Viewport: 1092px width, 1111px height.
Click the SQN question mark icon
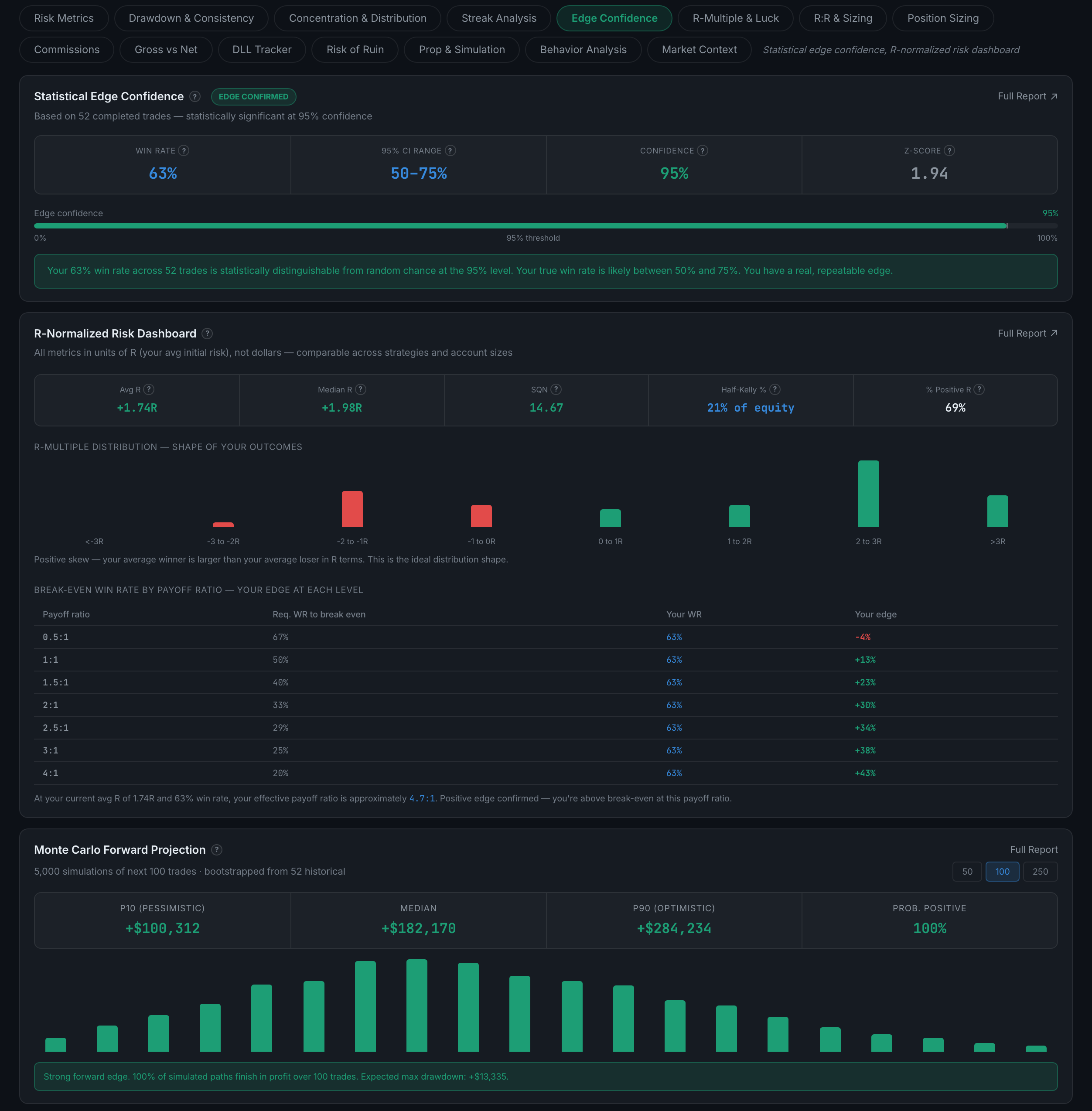pos(556,389)
